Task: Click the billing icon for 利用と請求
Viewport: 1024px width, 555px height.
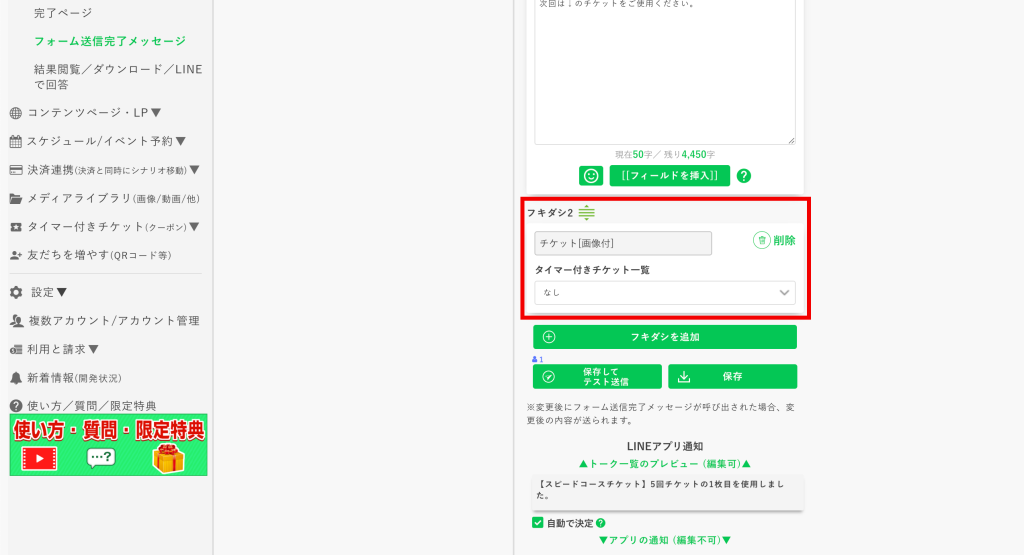Action: tap(16, 349)
